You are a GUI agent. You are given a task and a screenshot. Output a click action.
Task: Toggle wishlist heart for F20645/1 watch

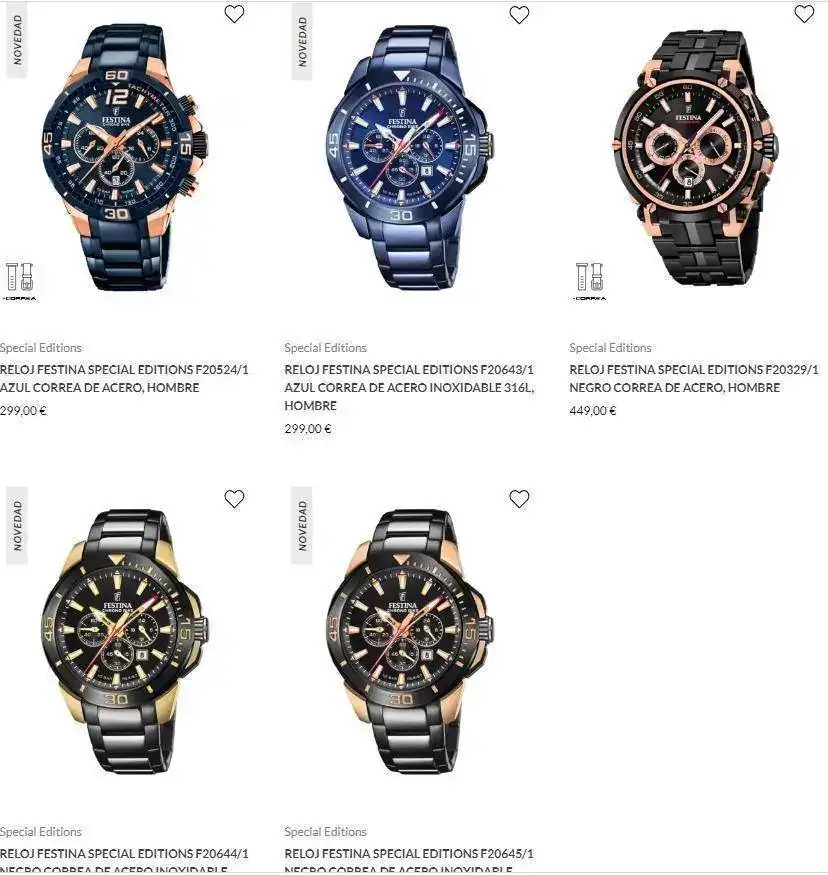point(519,499)
